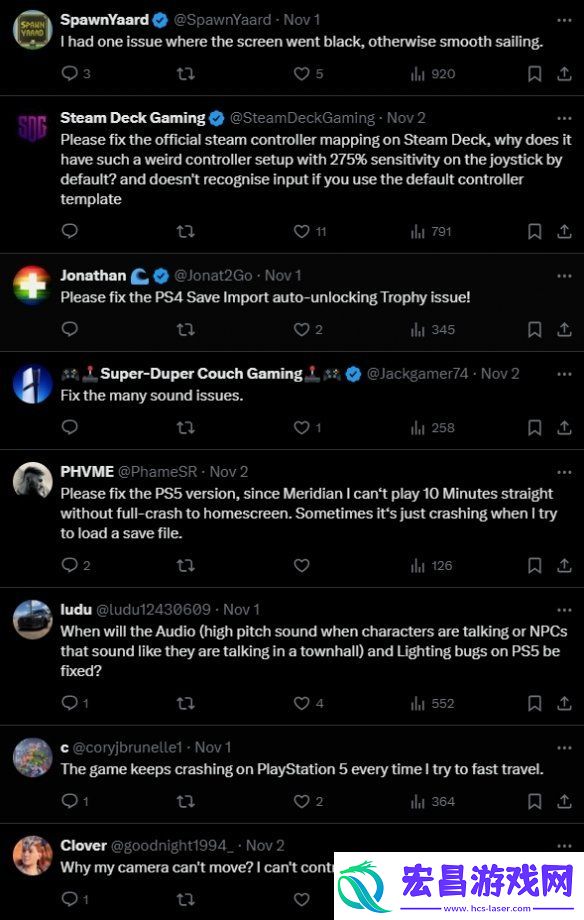Open more options on SpawnYaard's tweet
This screenshot has height=920, width=584.
(x=564, y=20)
